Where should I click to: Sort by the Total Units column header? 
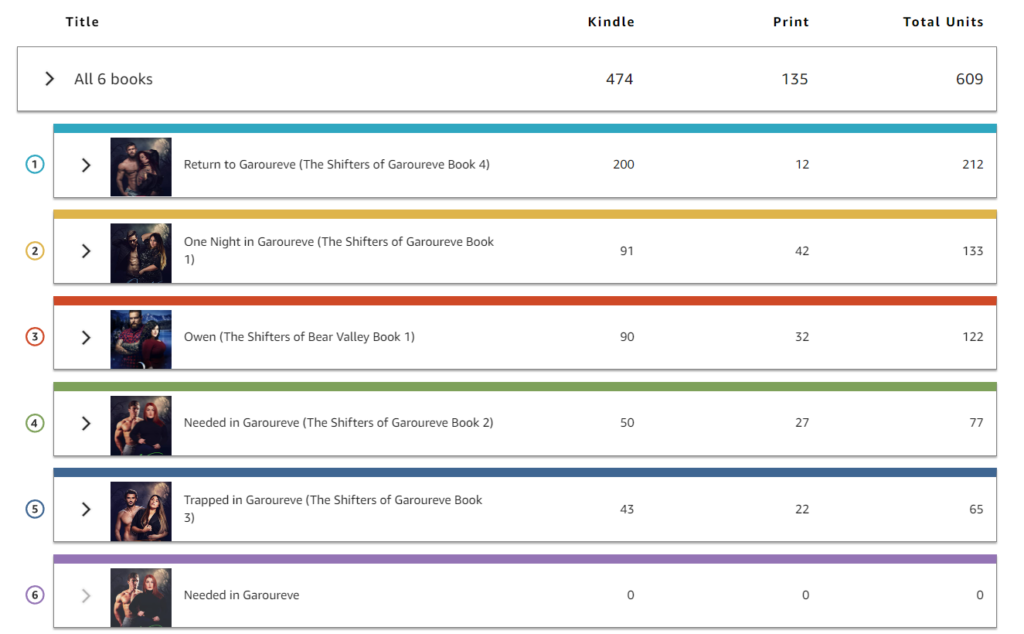tap(943, 22)
